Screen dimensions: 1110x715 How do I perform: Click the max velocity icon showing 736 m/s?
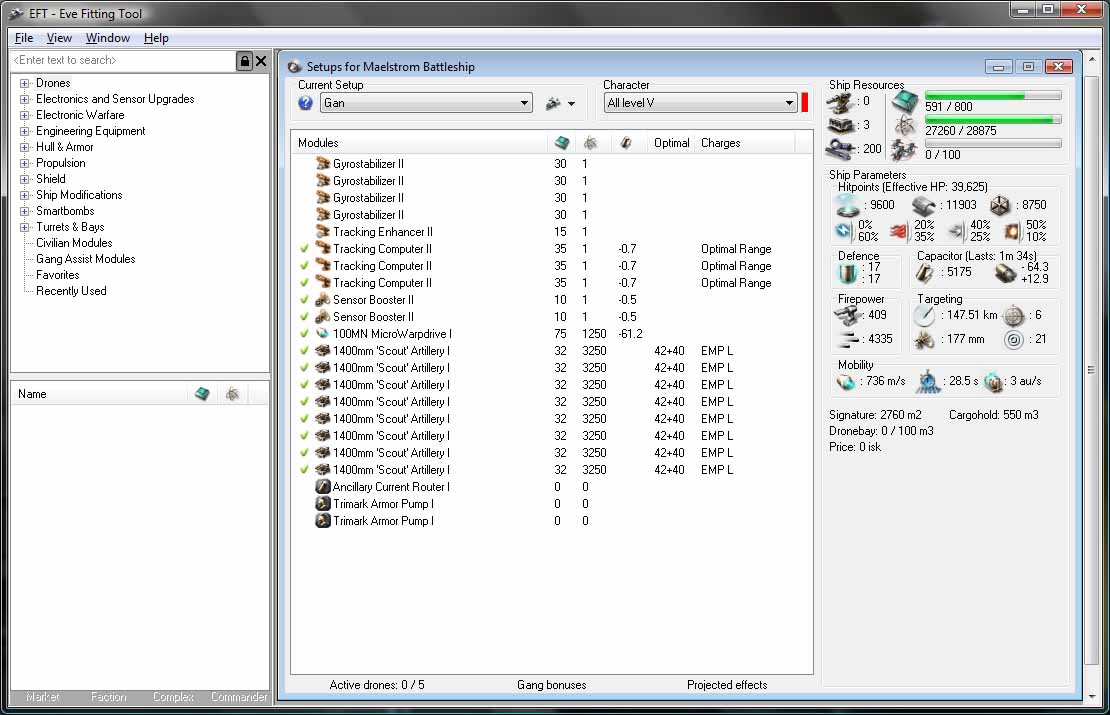point(846,382)
